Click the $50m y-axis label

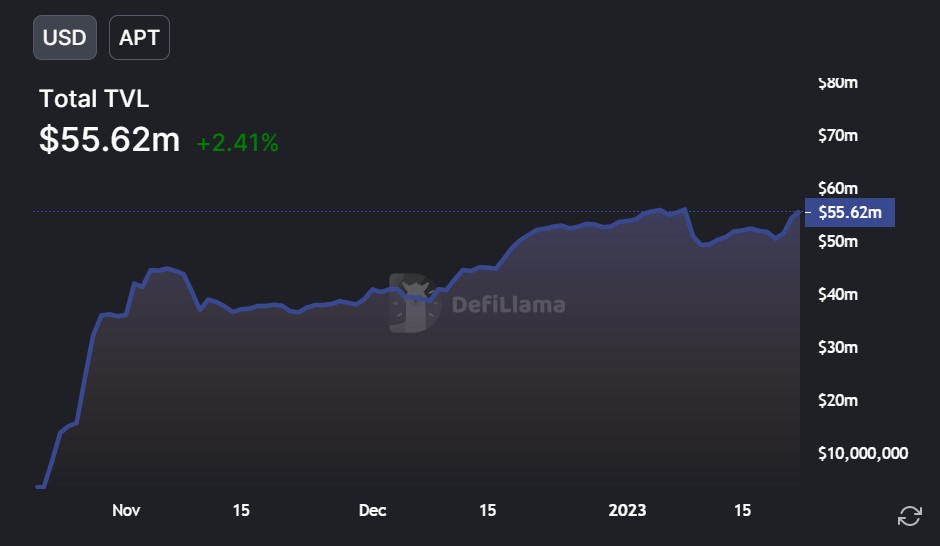837,242
